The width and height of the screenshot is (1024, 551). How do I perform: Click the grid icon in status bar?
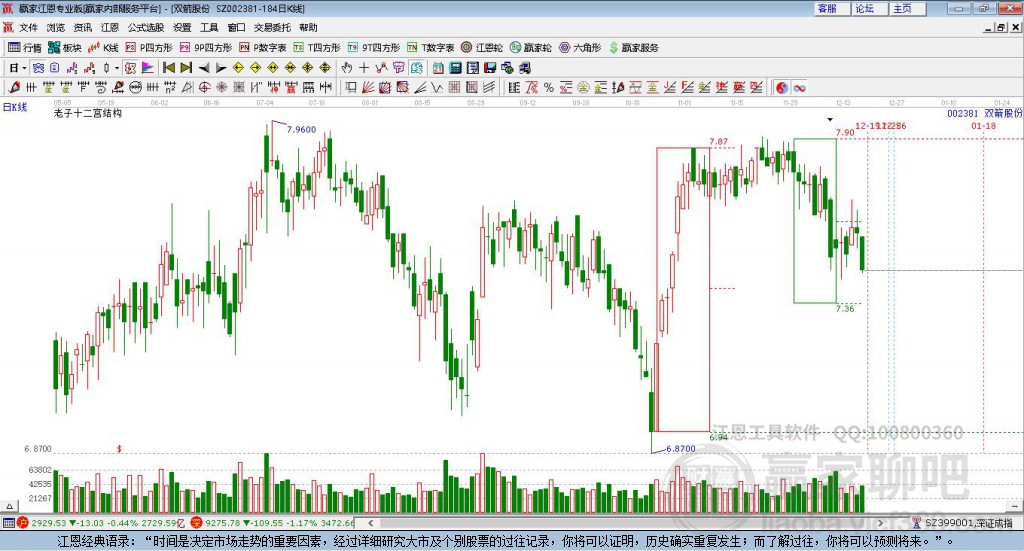point(8,523)
